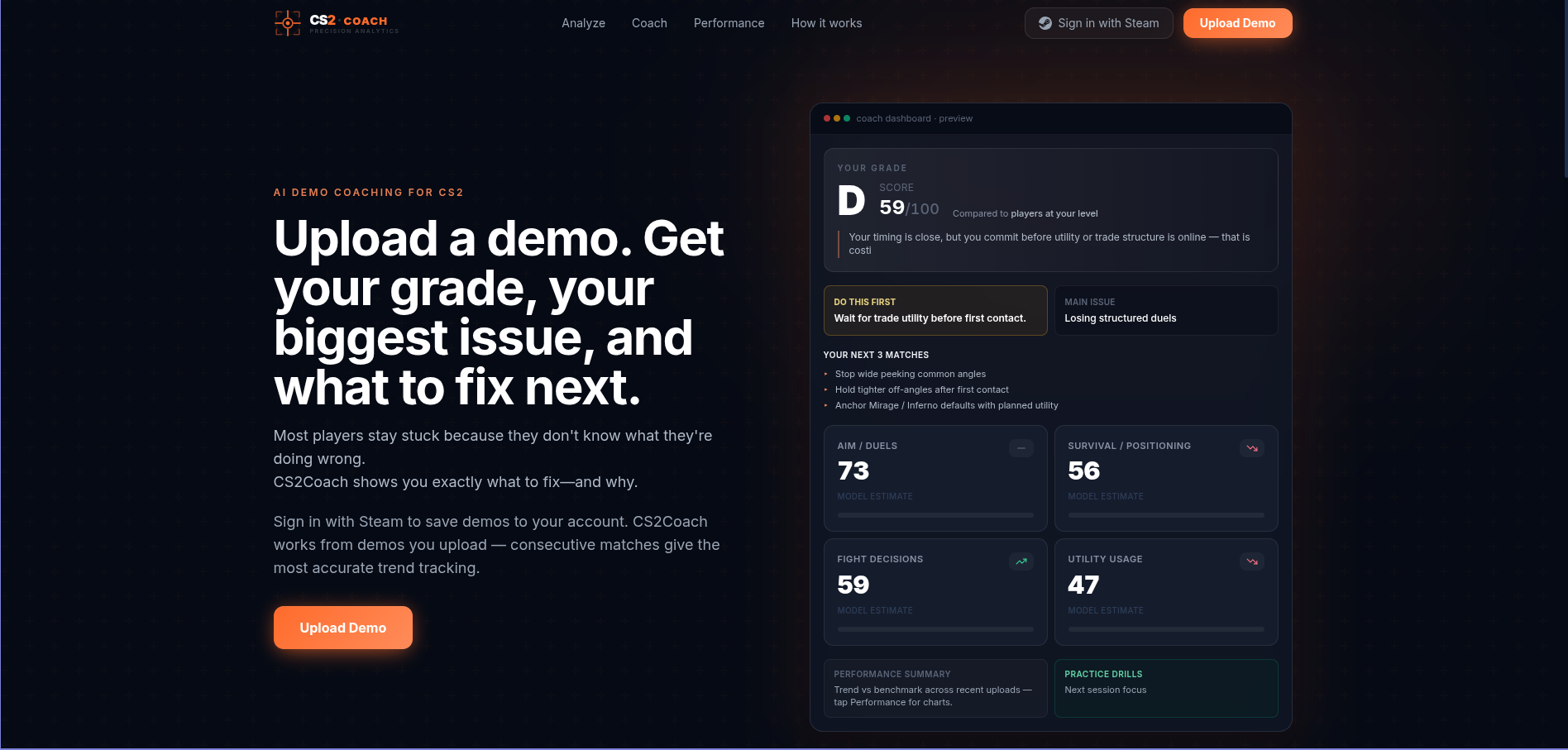Click the yellow dot in dashboard preview titlebar
Viewport: 1568px width, 750px height.
pos(837,118)
